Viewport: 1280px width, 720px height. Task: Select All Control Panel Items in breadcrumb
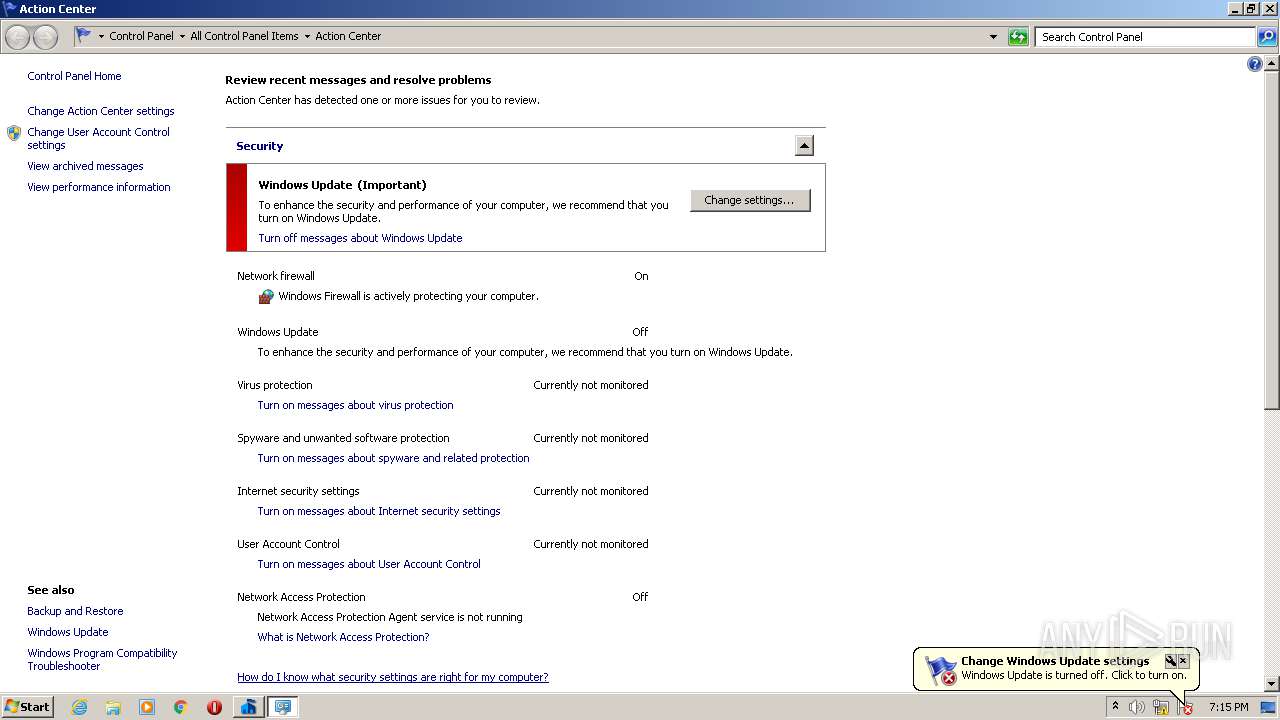pyautogui.click(x=244, y=36)
